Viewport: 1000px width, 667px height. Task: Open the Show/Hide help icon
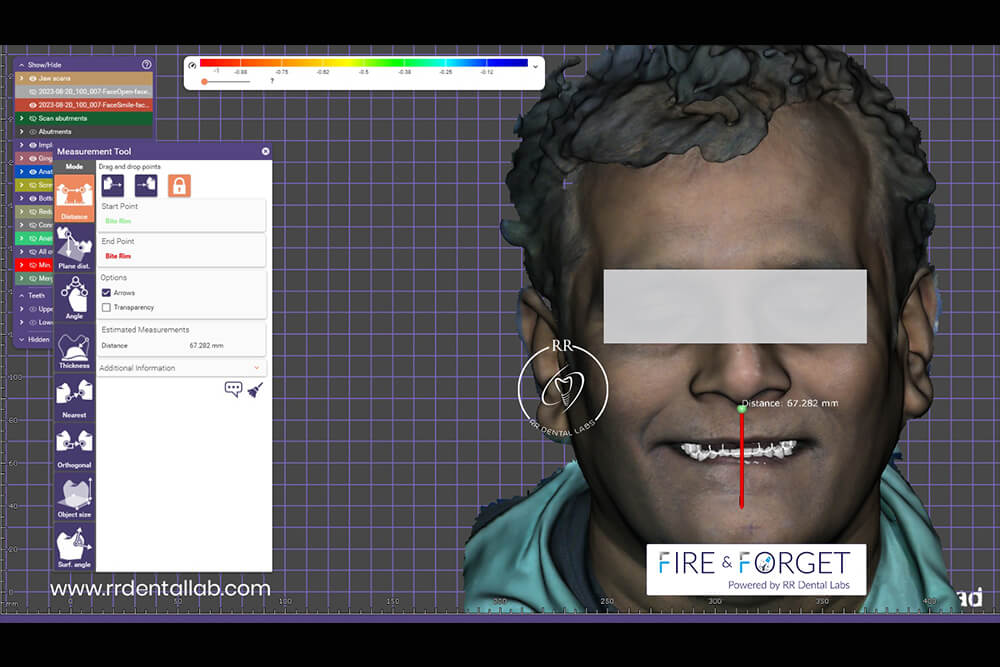pos(147,64)
